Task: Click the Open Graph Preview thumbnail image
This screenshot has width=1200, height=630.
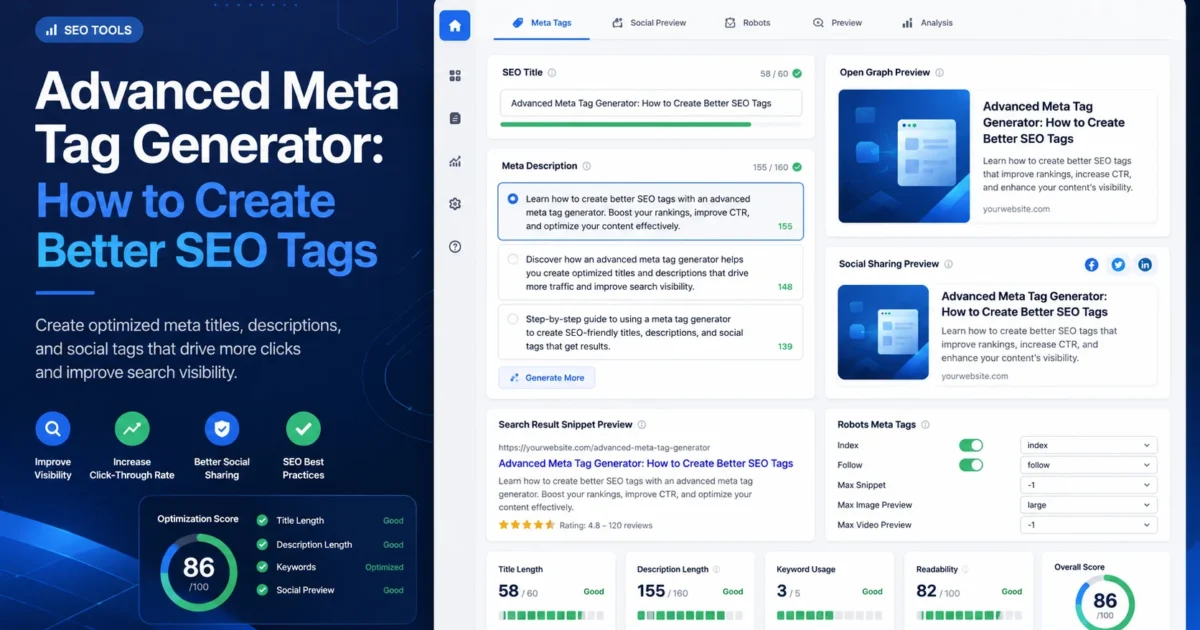Action: coord(904,156)
